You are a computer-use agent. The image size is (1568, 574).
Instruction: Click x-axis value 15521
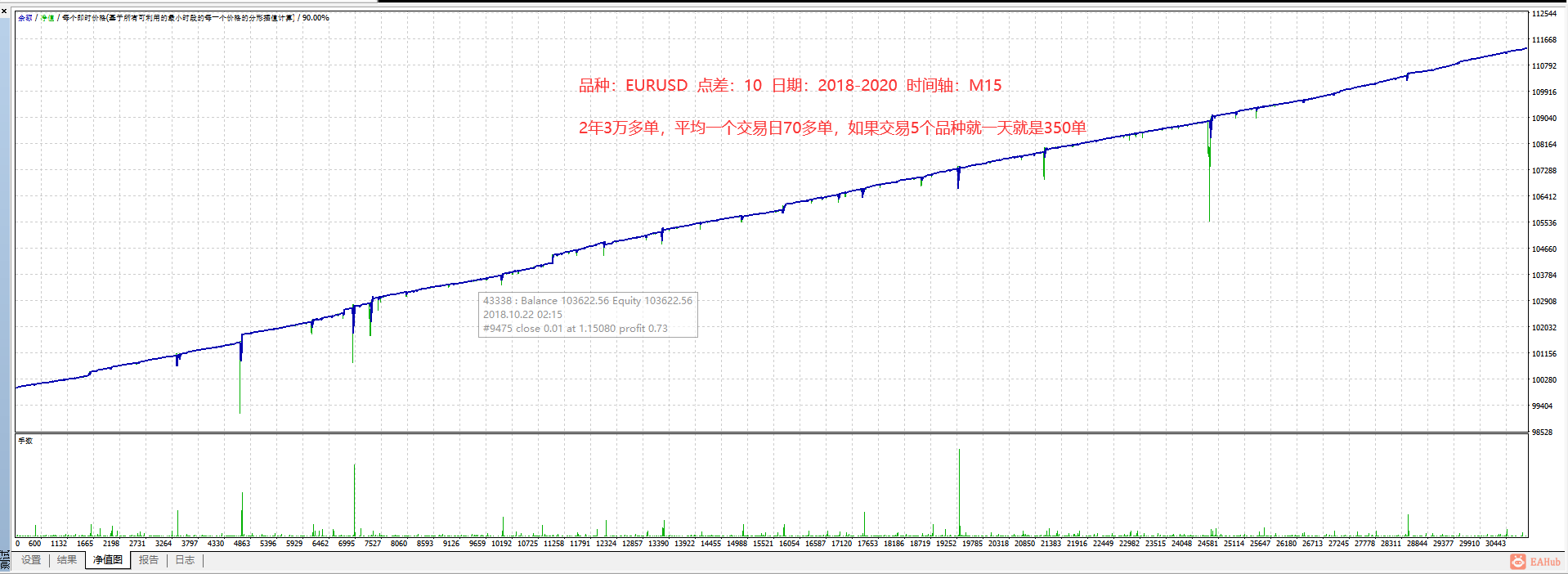(x=763, y=544)
